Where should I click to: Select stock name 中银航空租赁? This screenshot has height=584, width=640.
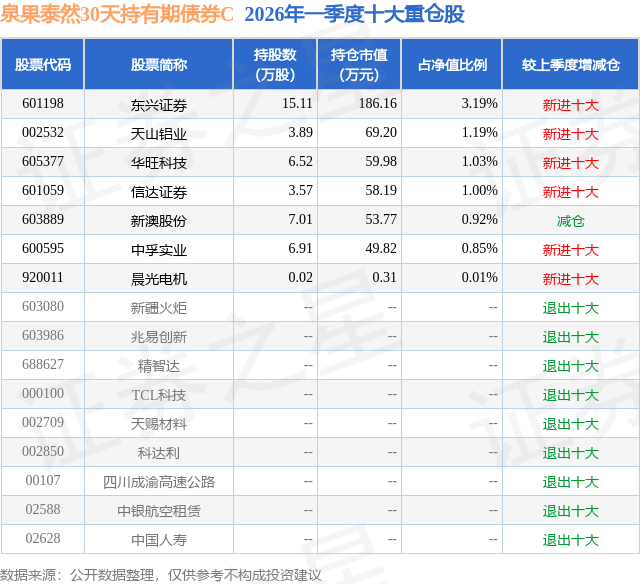pos(159,511)
